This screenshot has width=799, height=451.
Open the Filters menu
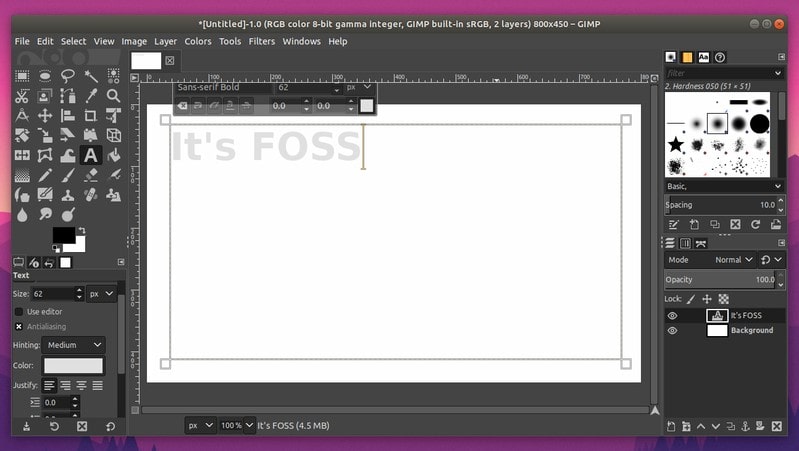pyautogui.click(x=262, y=41)
